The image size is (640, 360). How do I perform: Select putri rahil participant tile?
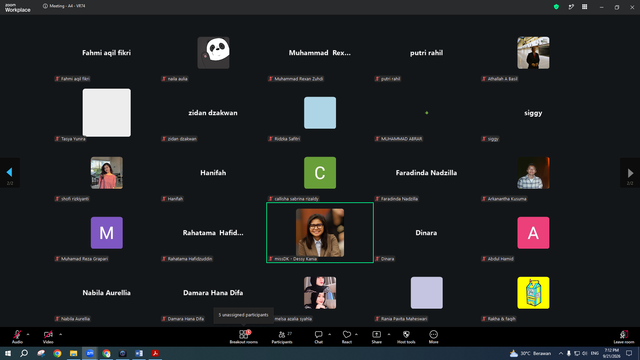[x=427, y=53]
